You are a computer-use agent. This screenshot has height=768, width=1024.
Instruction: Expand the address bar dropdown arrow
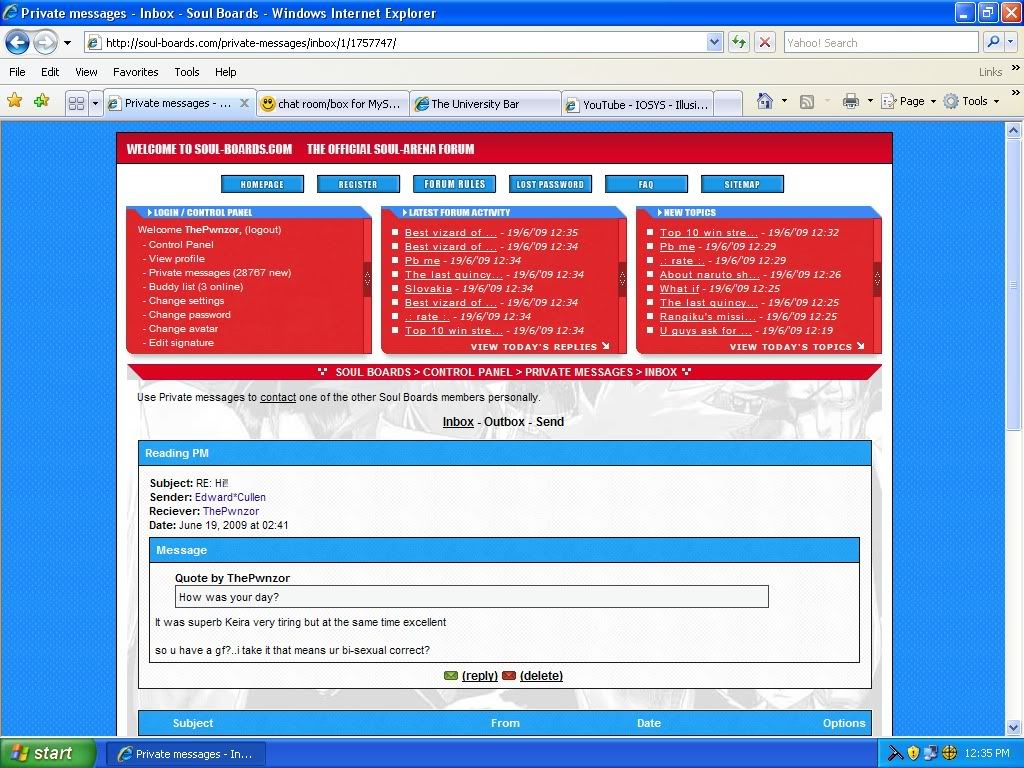[x=714, y=42]
